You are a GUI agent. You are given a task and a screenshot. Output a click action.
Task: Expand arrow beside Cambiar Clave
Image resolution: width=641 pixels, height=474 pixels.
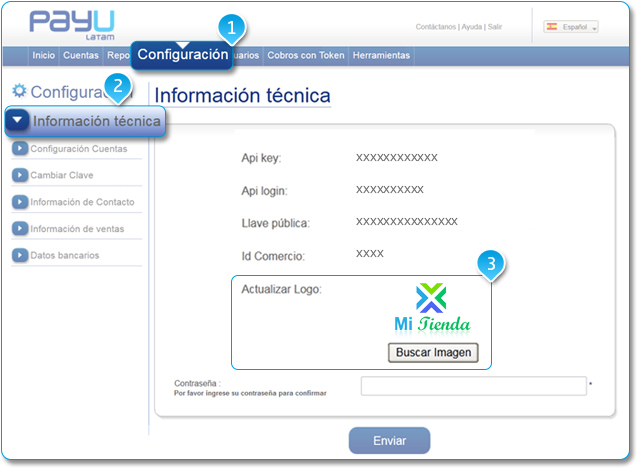tap(20, 175)
